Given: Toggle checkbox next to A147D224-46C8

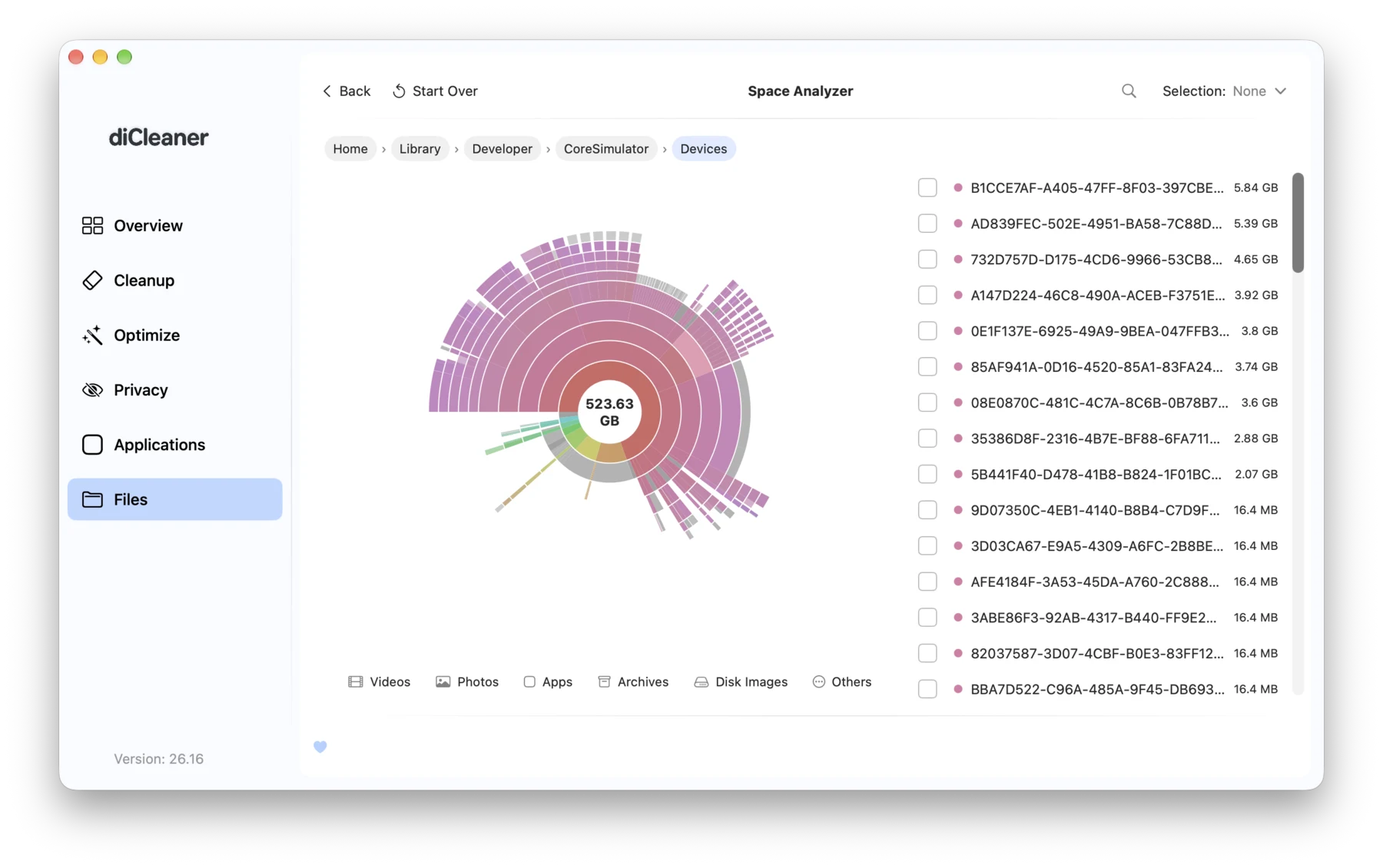Looking at the screenshot, I should tap(927, 295).
